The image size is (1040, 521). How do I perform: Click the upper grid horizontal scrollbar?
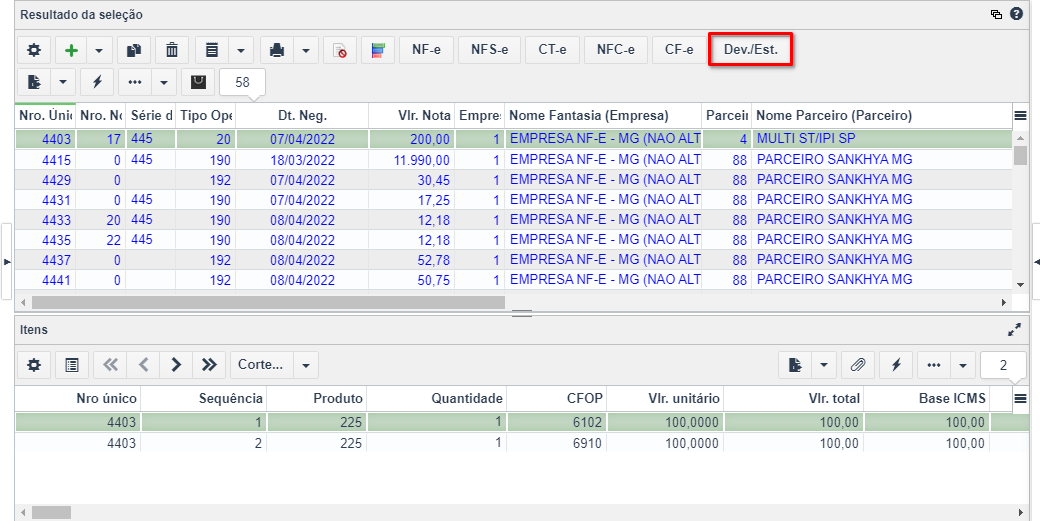click(268, 302)
